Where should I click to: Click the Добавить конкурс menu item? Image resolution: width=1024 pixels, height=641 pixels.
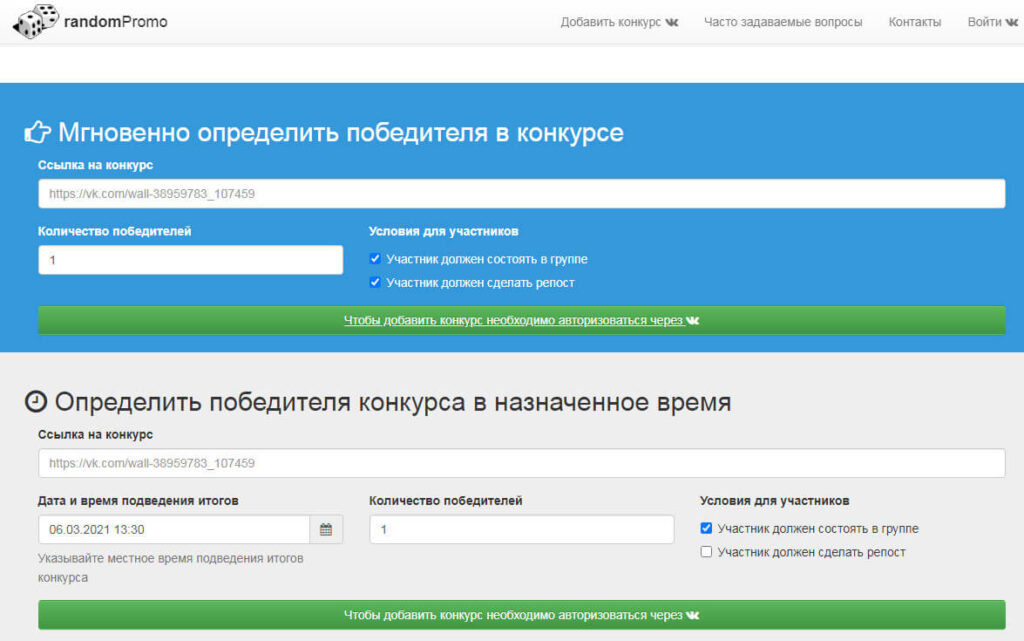click(611, 22)
